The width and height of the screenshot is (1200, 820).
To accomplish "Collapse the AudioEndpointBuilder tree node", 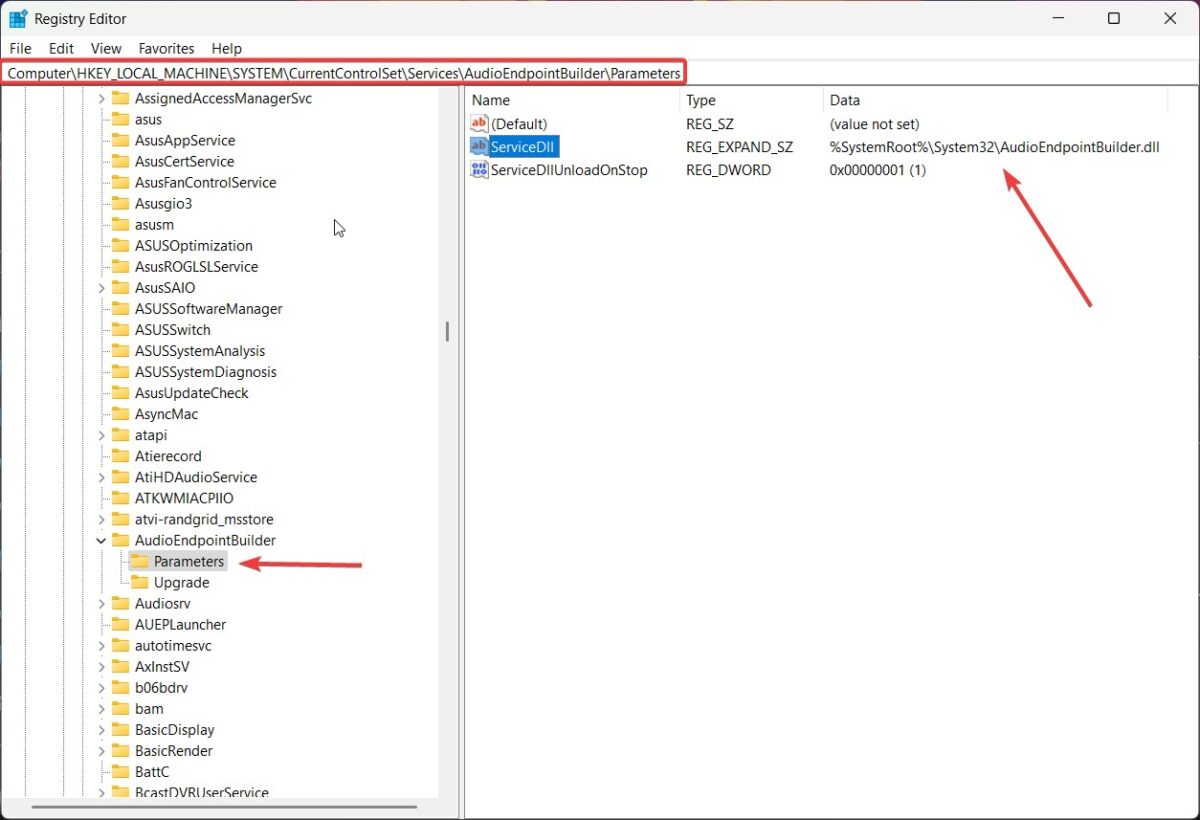I will point(100,540).
